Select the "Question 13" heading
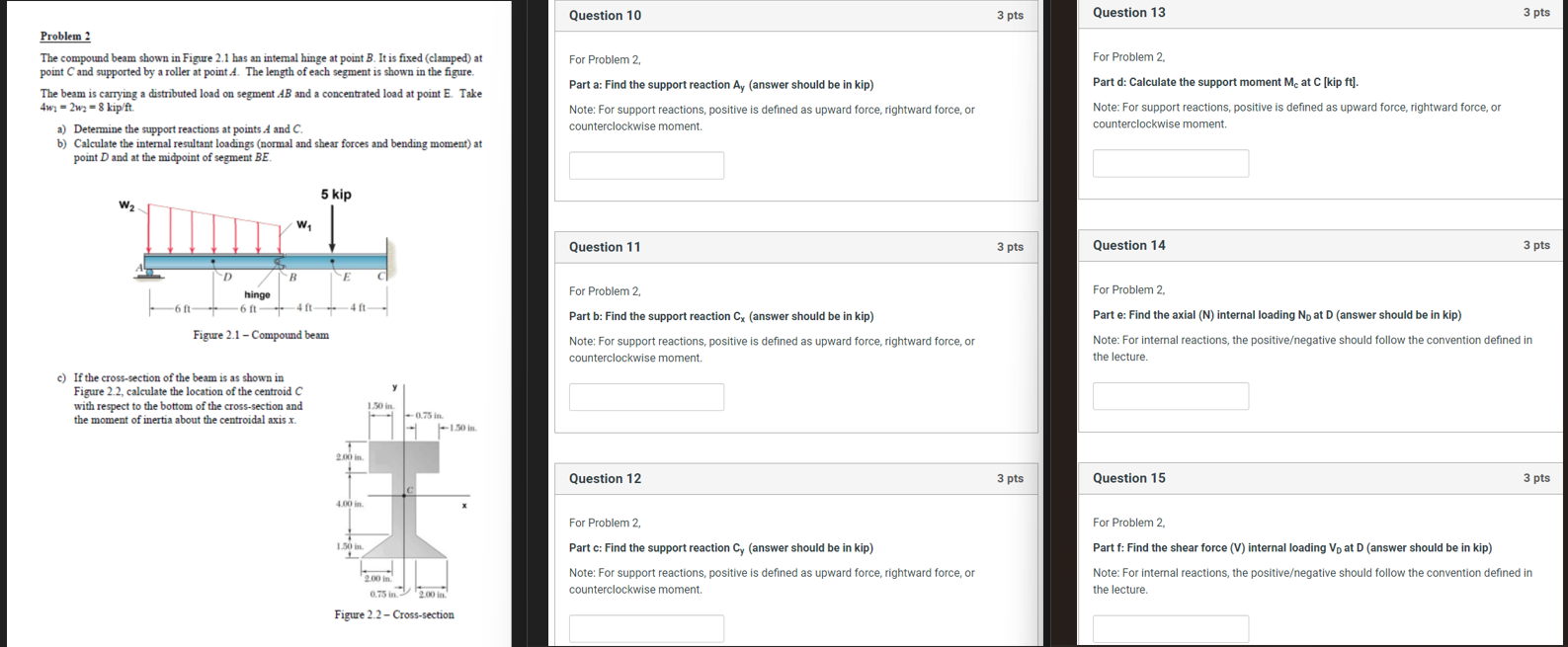The height and width of the screenshot is (647, 1568). [x=1128, y=13]
